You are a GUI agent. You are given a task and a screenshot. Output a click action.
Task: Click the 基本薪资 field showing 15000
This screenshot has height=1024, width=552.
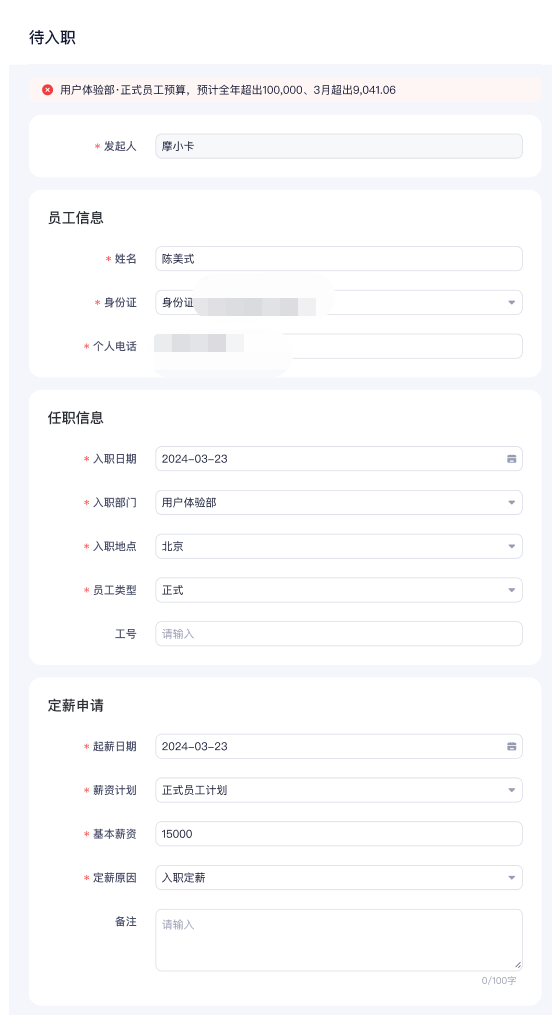(x=338, y=834)
